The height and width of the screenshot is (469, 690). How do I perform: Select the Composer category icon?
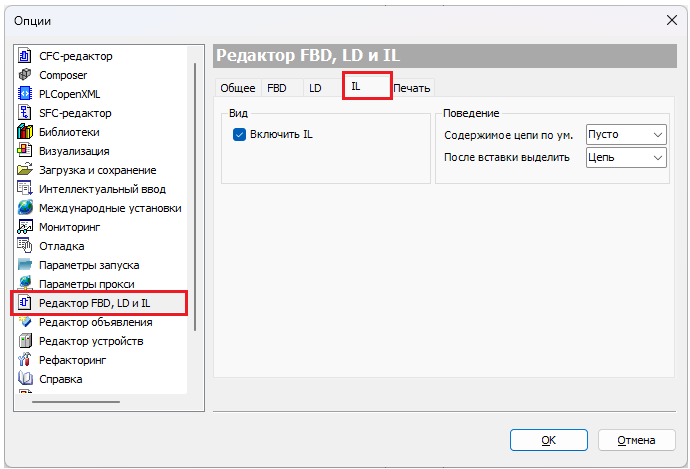26,75
